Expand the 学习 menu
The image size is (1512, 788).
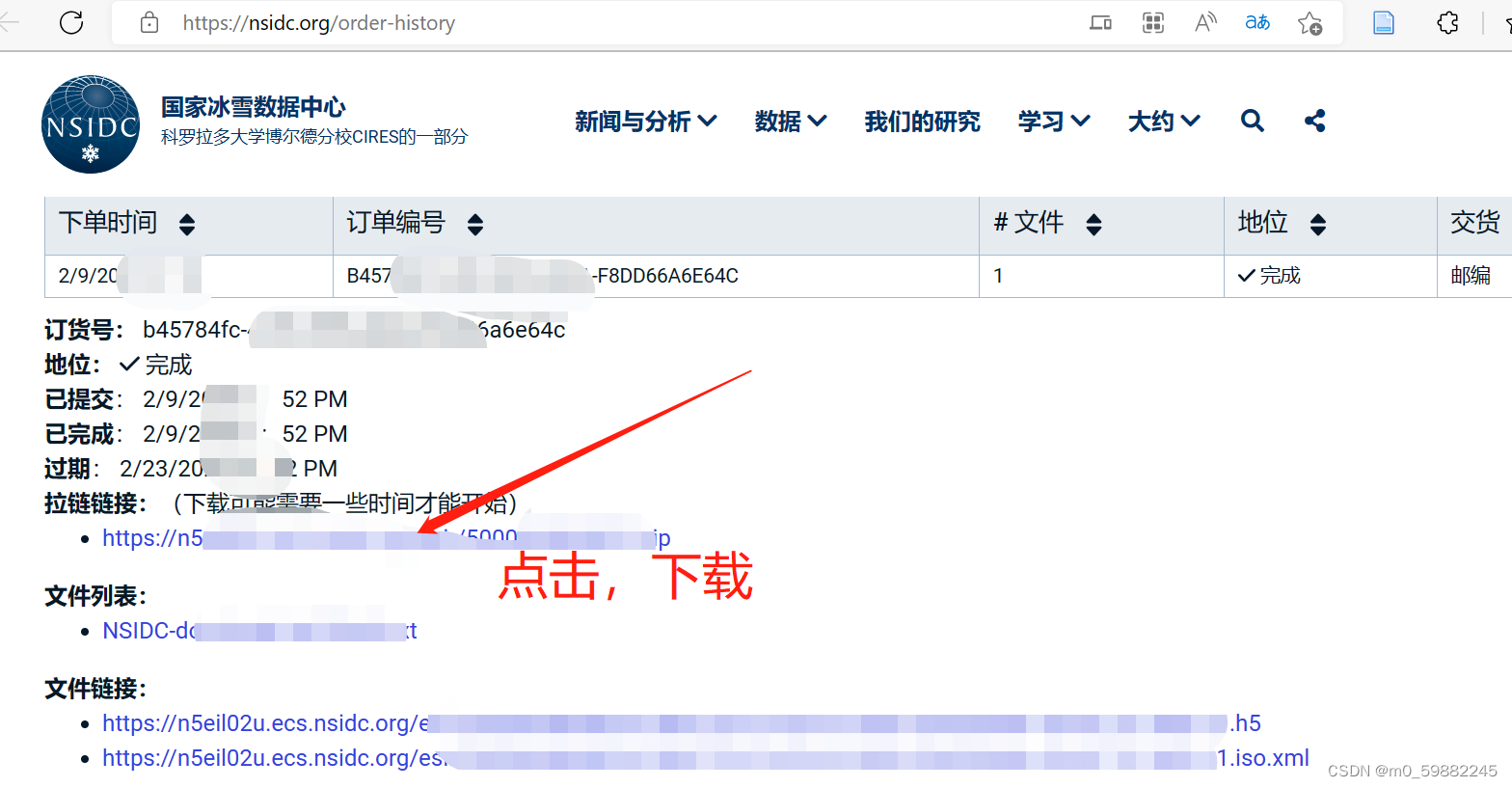tap(1053, 121)
